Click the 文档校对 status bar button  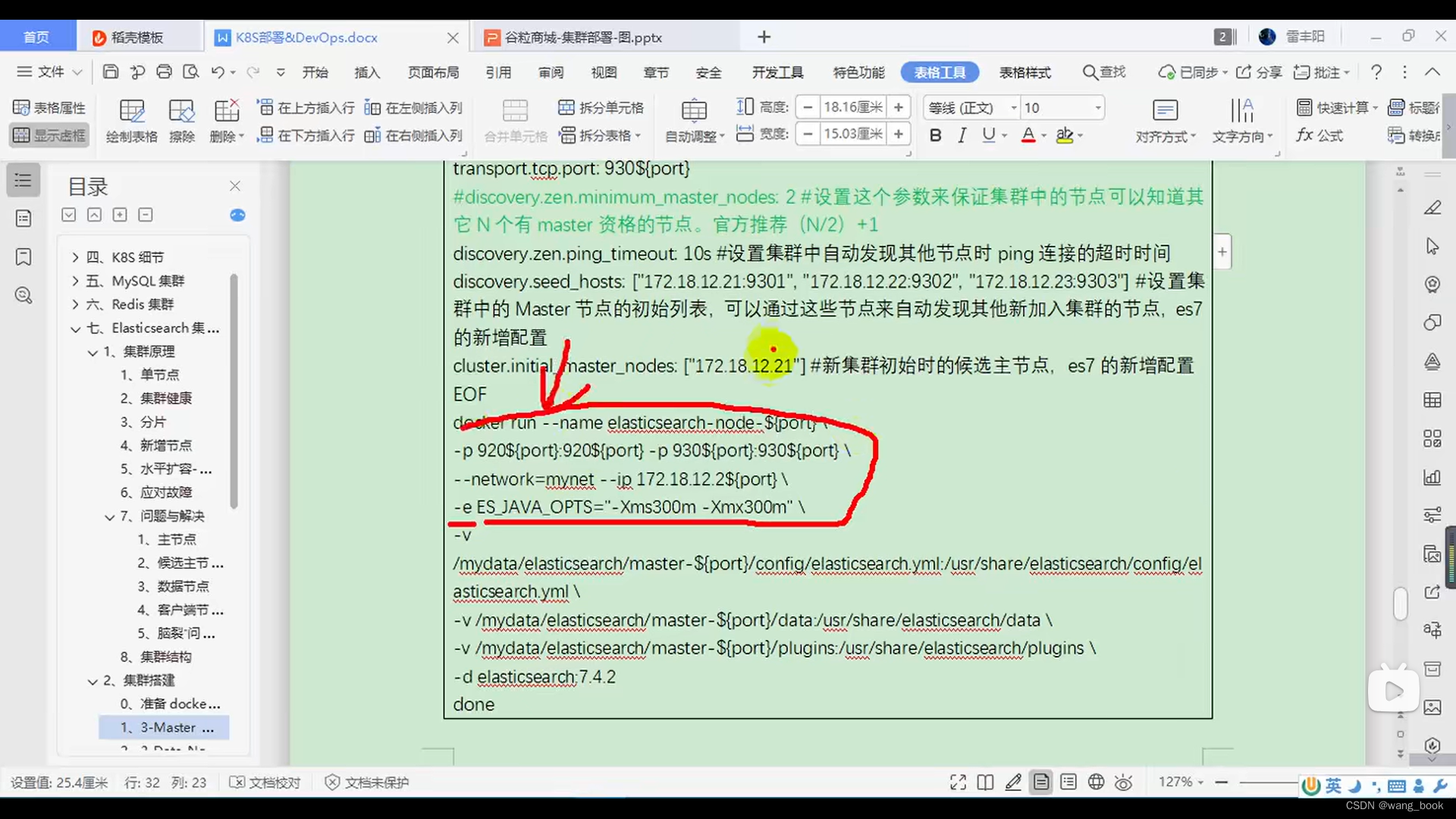pos(264,783)
